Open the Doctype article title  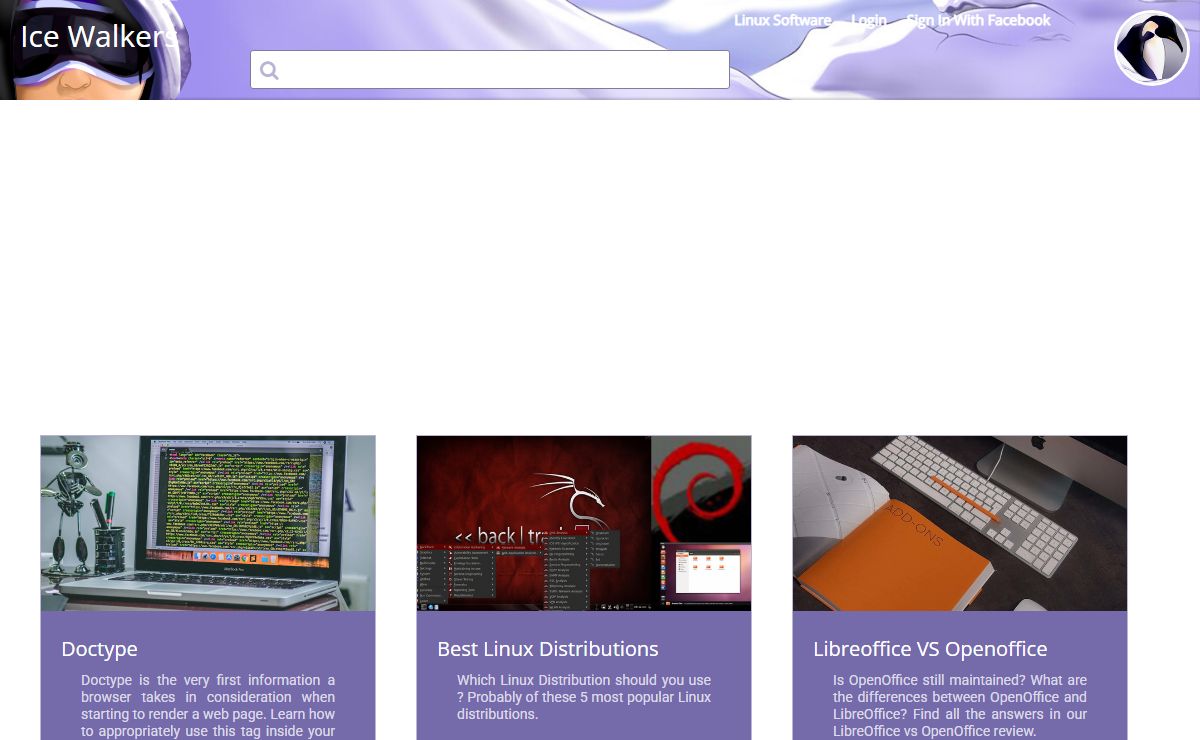[99, 649]
